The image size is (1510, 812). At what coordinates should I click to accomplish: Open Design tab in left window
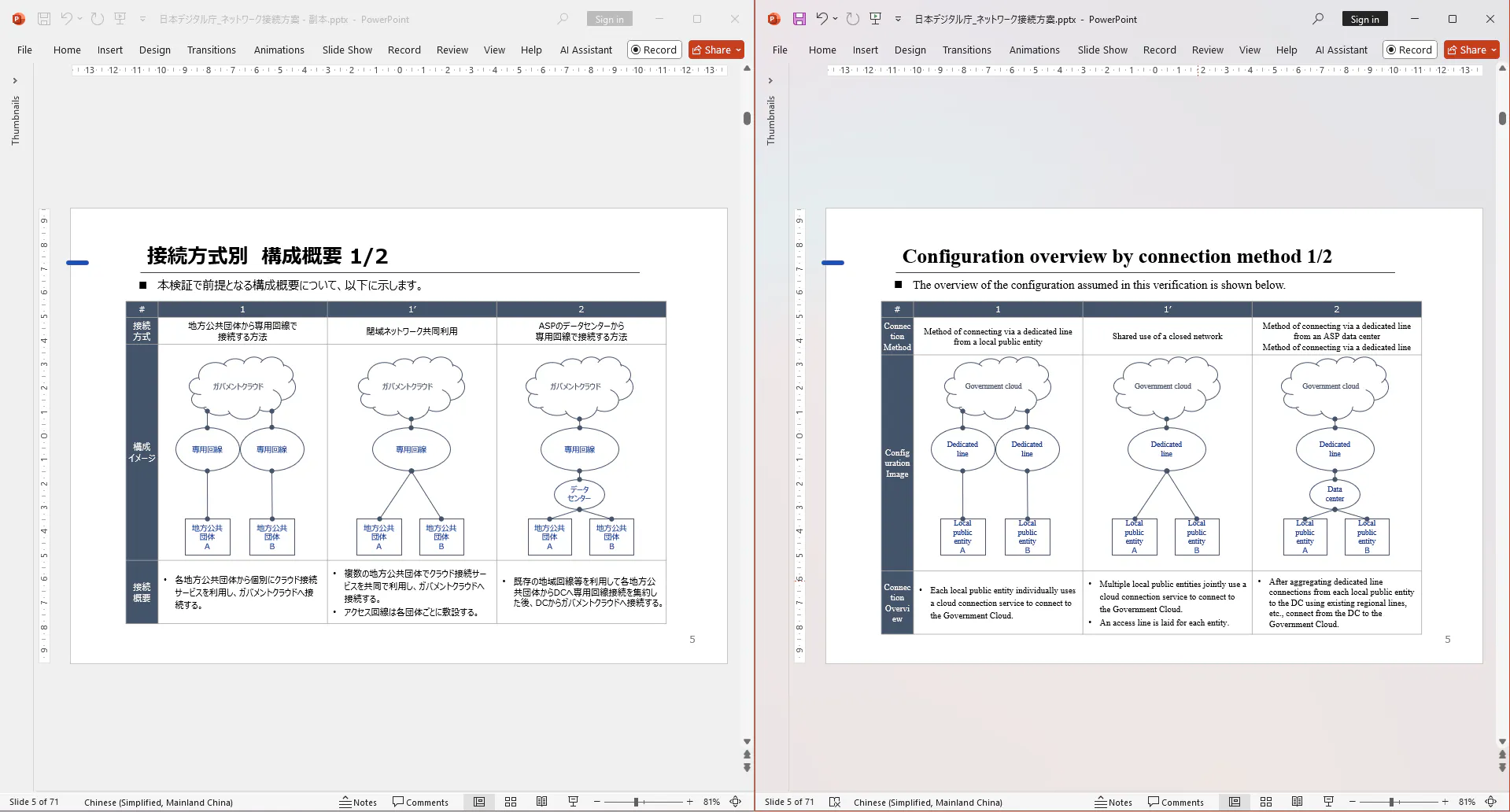[x=155, y=50]
